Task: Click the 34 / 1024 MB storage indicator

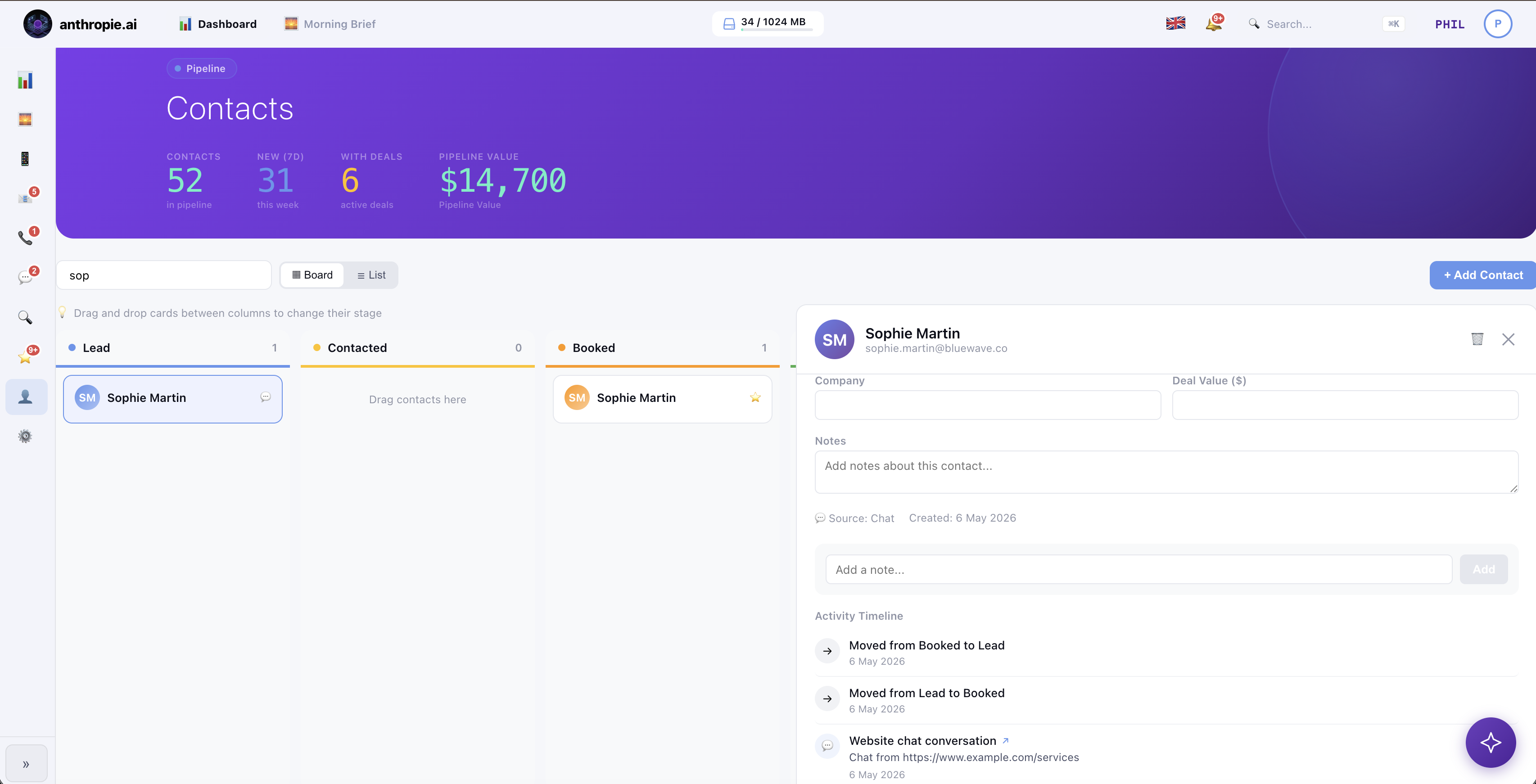Action: 768,24
